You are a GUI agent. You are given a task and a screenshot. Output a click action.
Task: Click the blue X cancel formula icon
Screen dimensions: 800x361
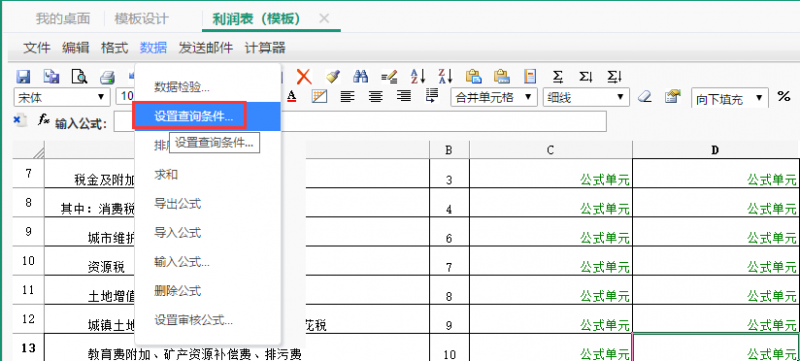18,120
